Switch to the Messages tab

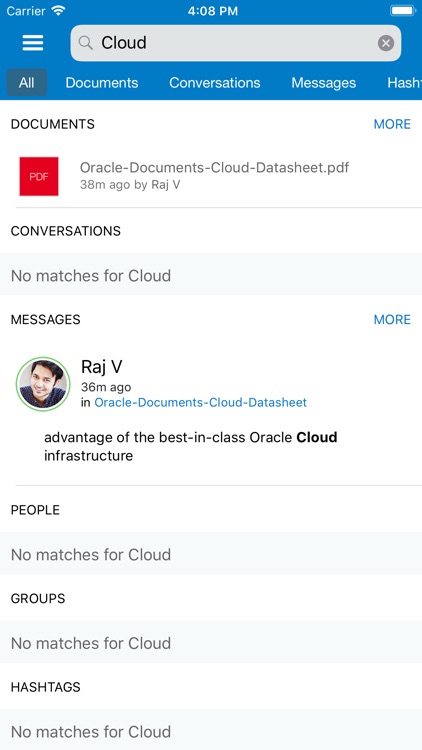coord(323,83)
